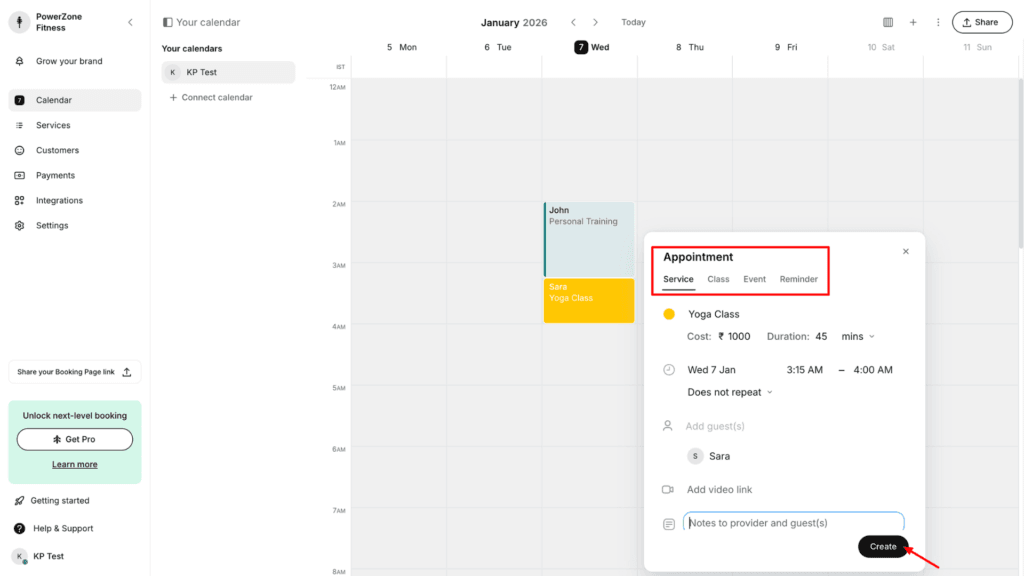This screenshot has height=576, width=1024.
Task: Expand the Does not repeat dropdown
Action: (728, 391)
